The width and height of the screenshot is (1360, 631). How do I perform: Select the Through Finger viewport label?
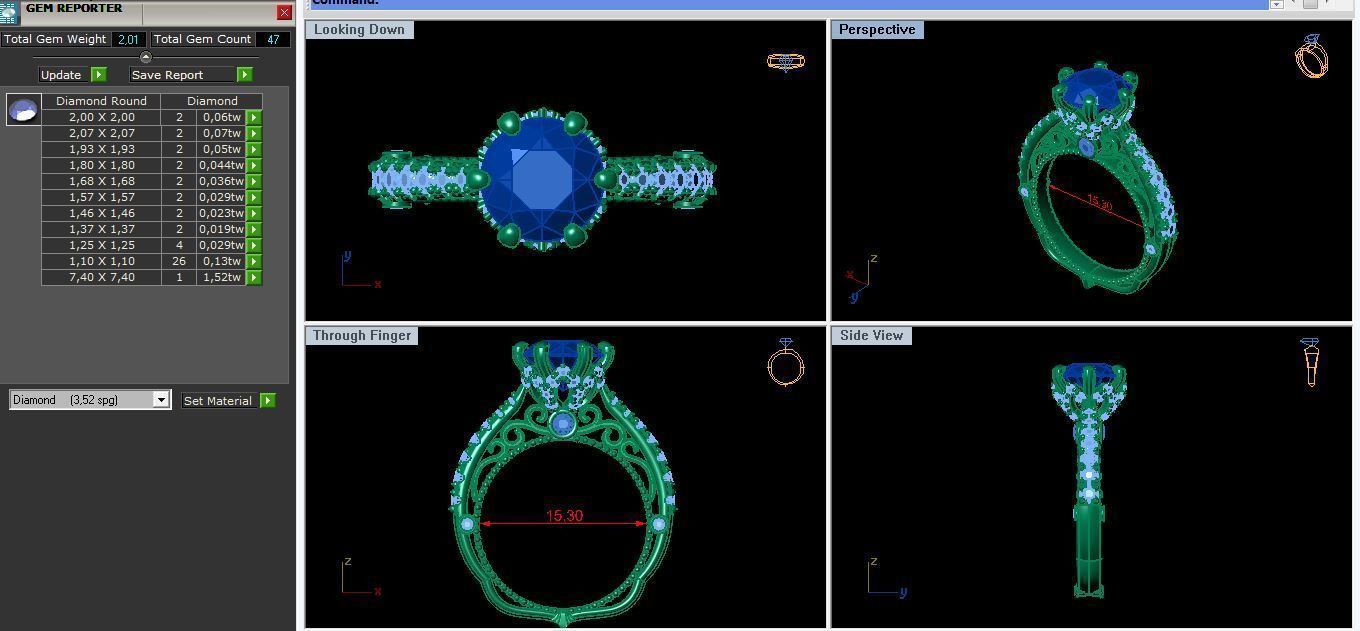[x=361, y=336]
